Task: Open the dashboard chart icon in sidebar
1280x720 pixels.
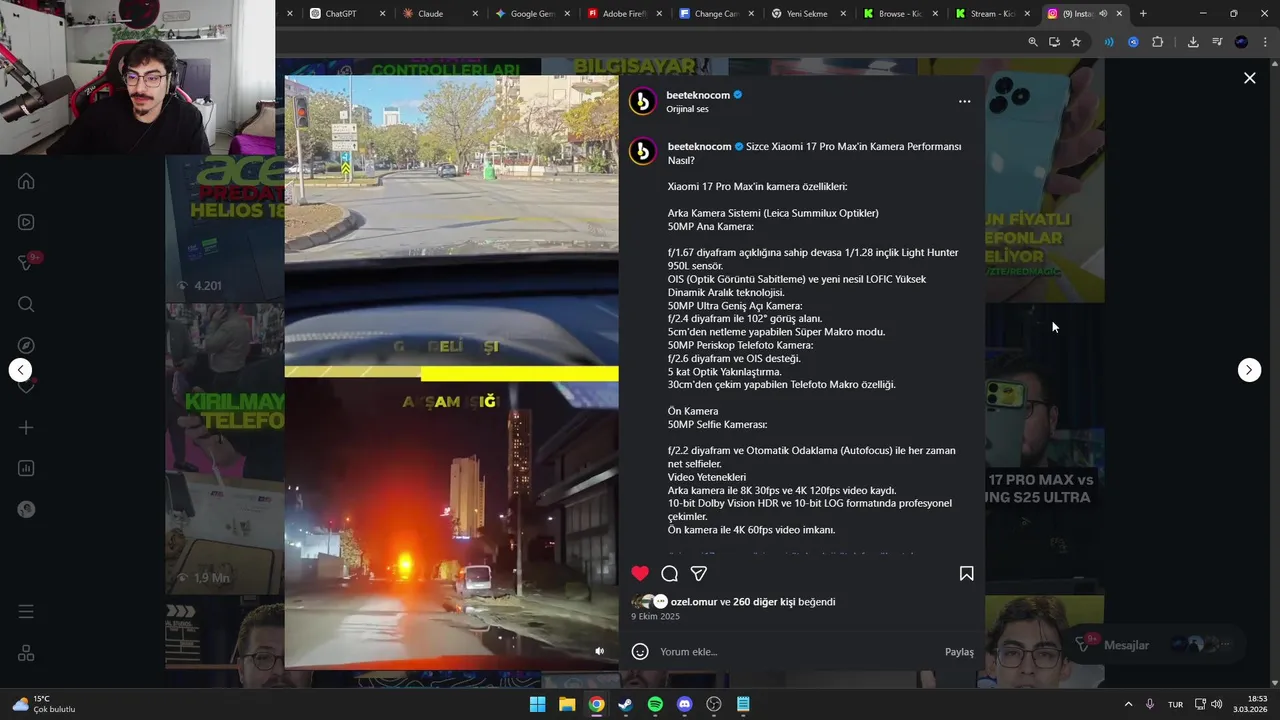Action: pyautogui.click(x=26, y=468)
